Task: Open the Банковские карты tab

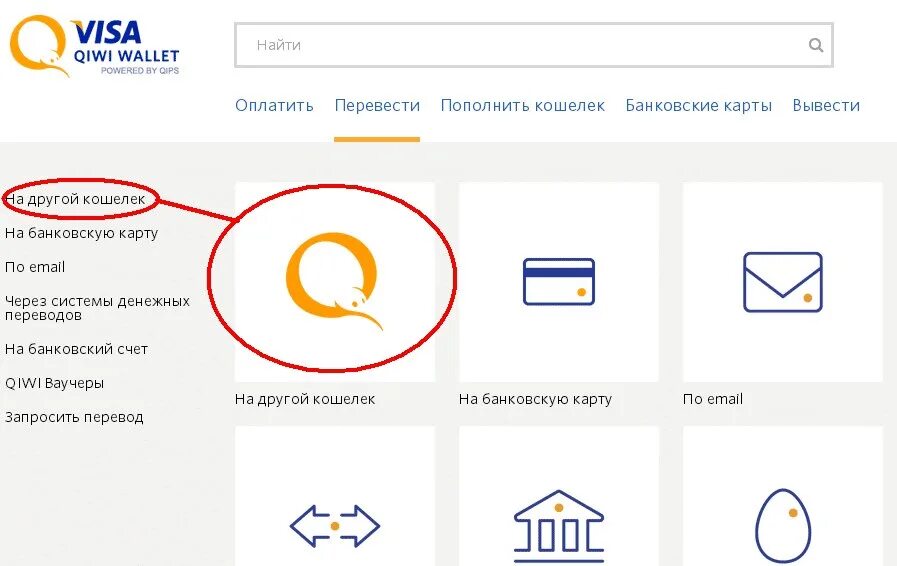Action: coord(698,105)
